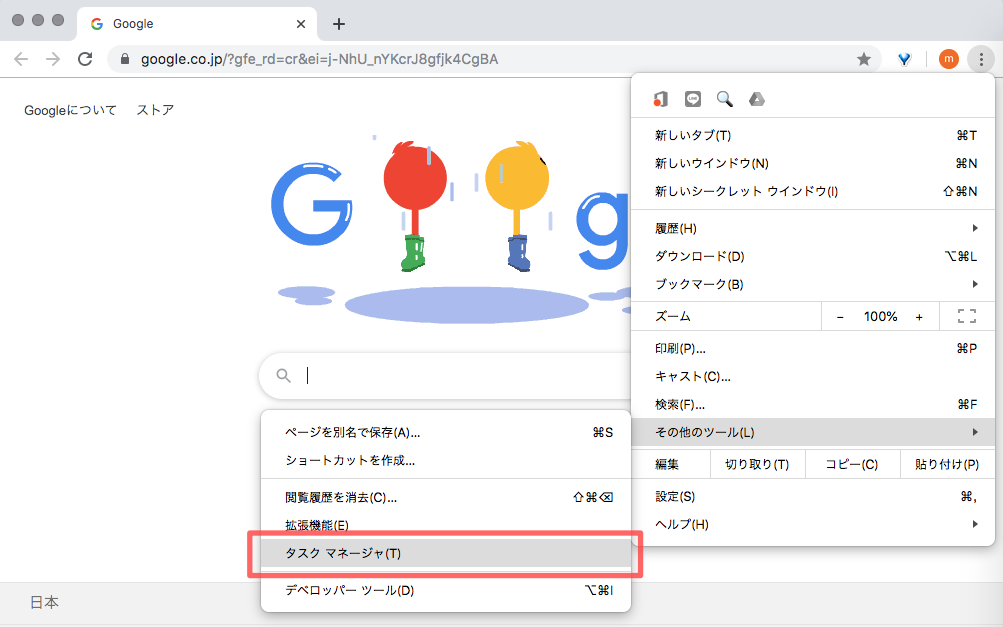The width and height of the screenshot is (1003, 627).
Task: Click 貼り付け(P) in the edit row
Action: (x=947, y=464)
